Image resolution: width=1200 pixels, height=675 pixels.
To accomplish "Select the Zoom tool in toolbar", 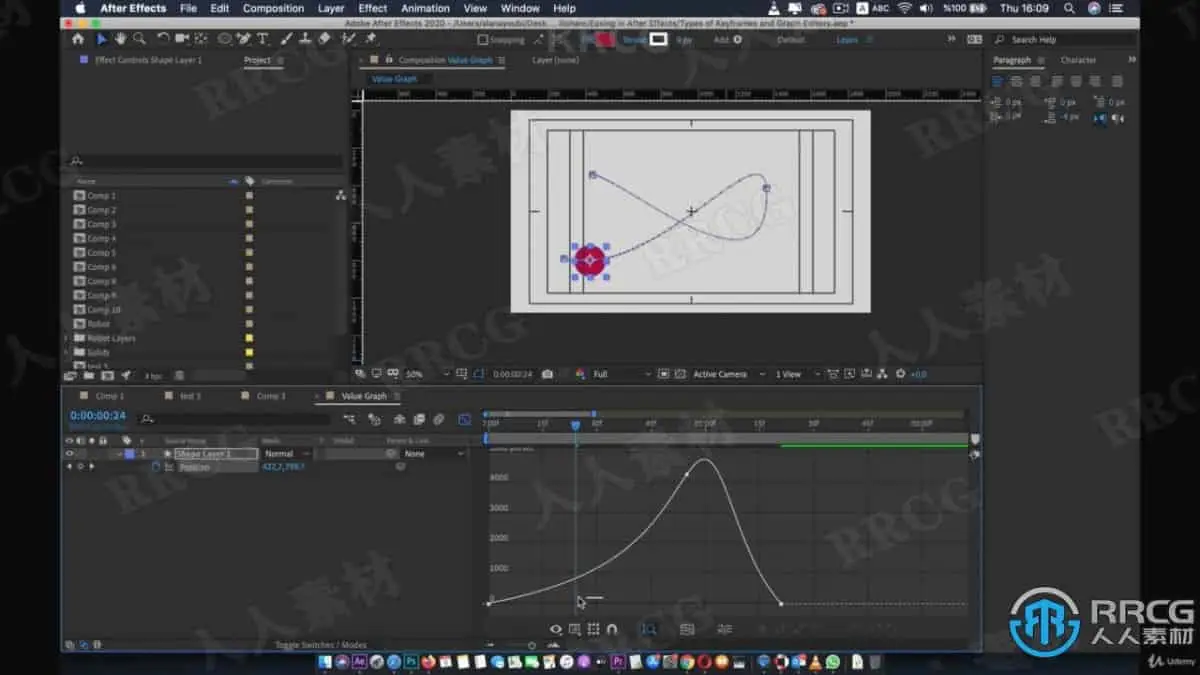I will coord(139,39).
